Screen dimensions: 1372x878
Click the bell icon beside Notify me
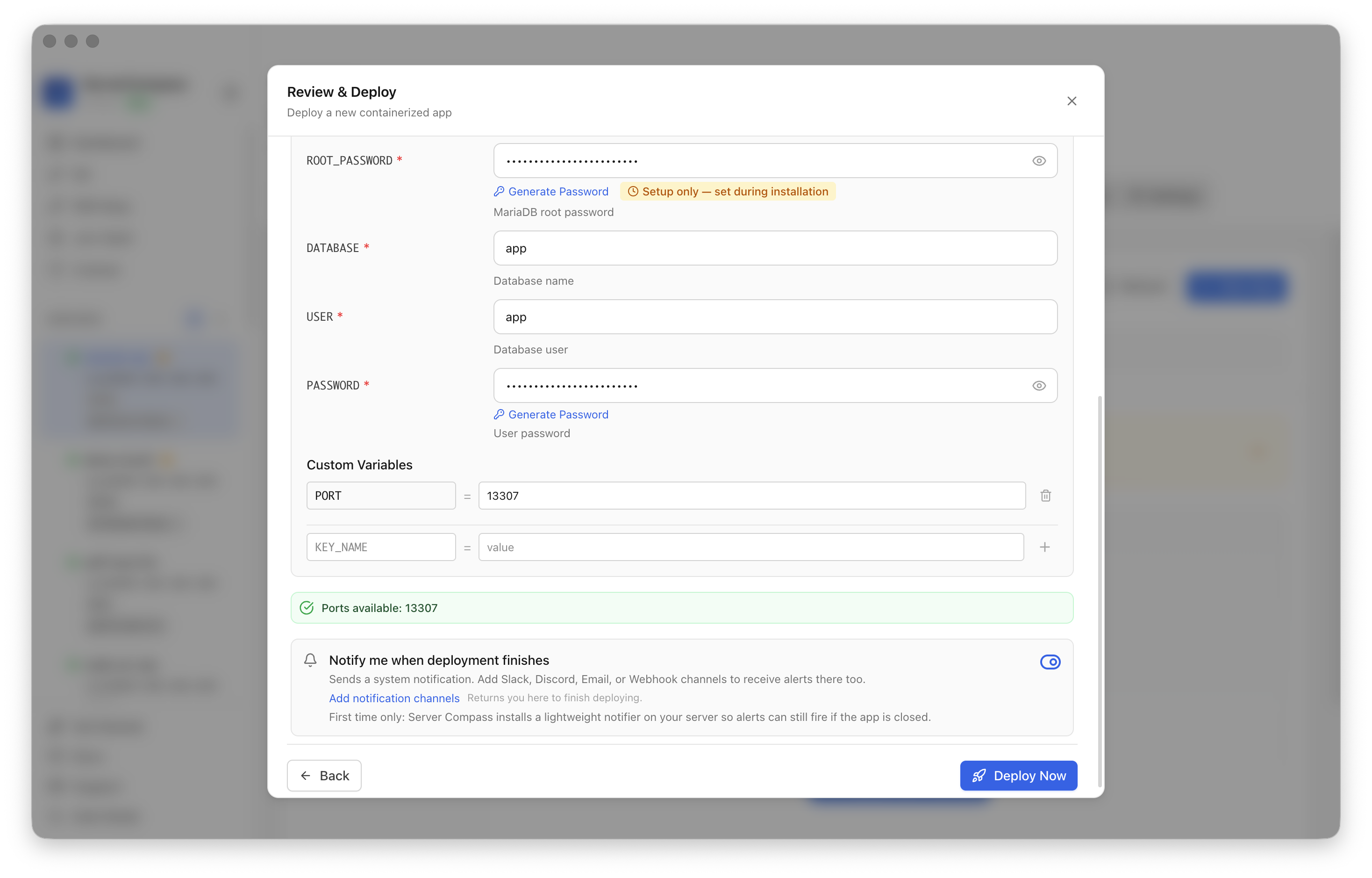pos(310,660)
